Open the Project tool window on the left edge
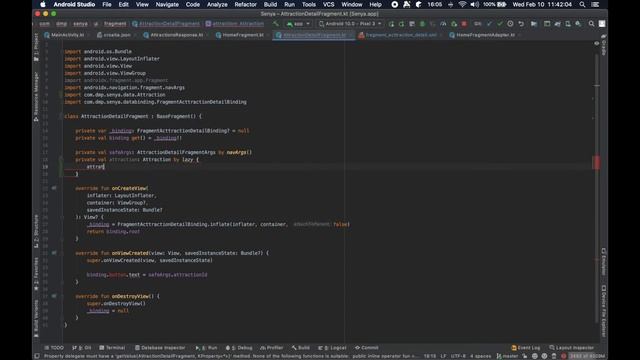 (x=36, y=47)
